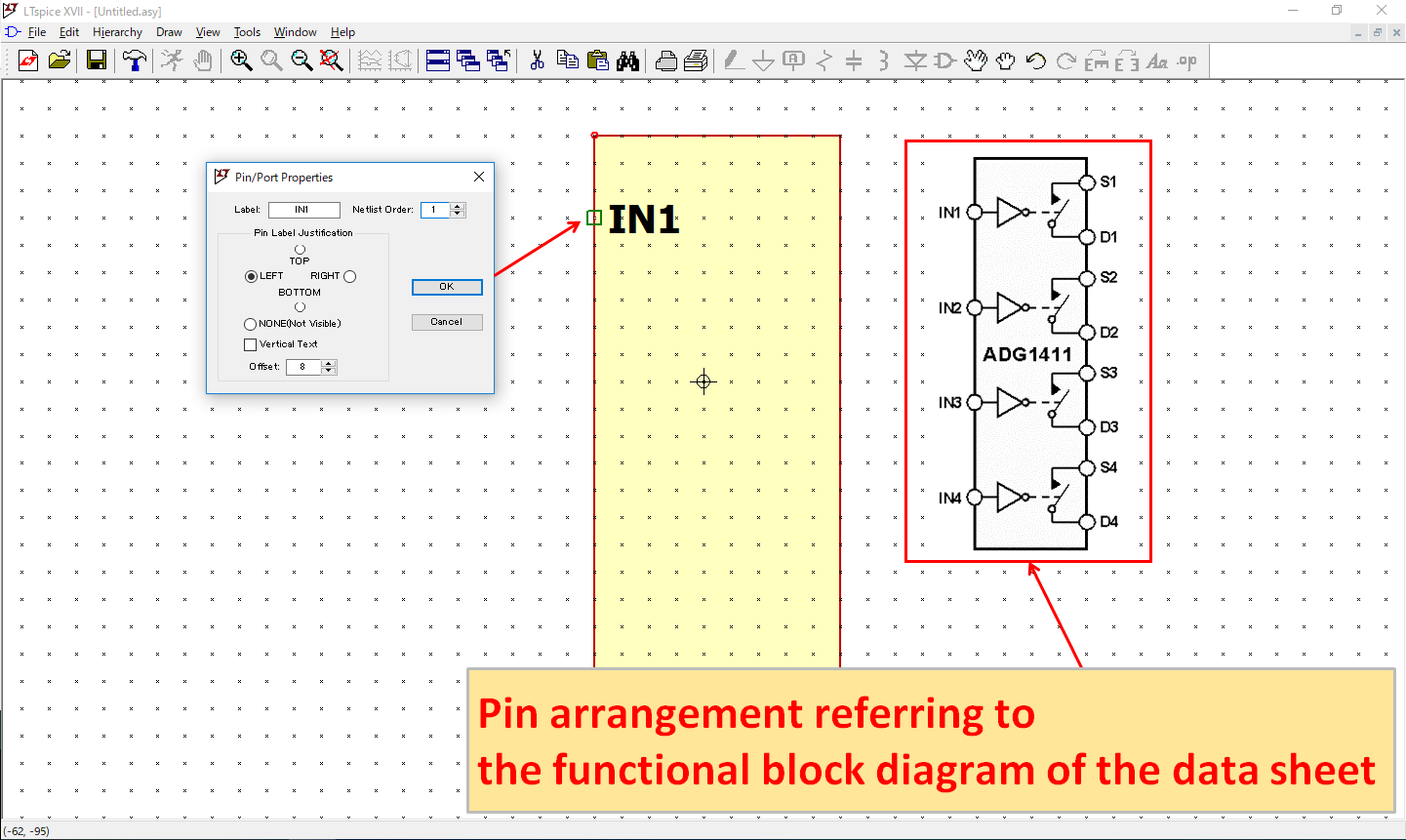The image size is (1406, 840).
Task: Click inside the Label input field
Action: [x=303, y=209]
